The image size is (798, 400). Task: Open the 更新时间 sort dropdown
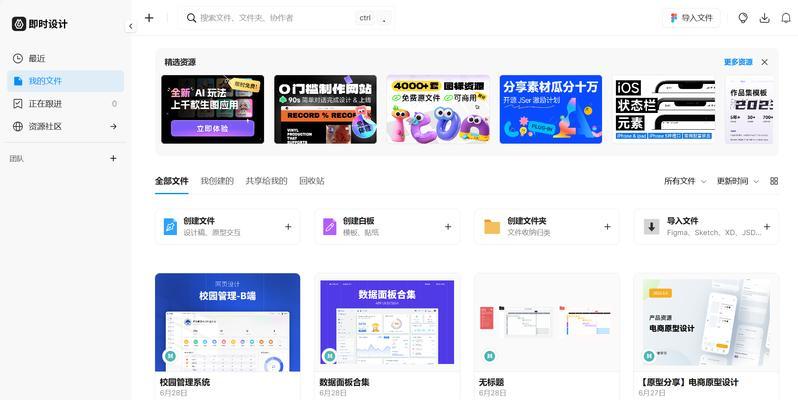click(738, 181)
